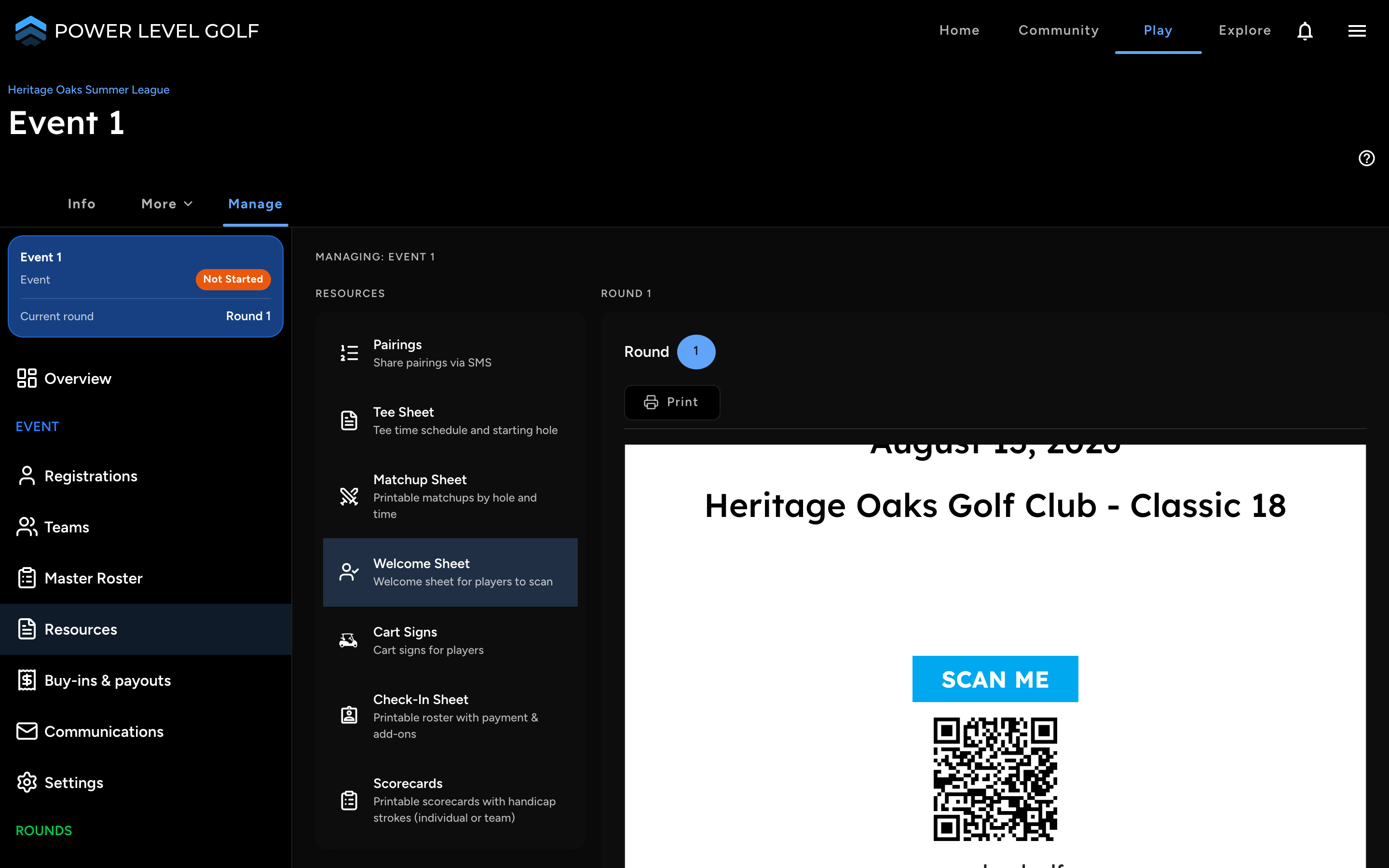Select Round 1 circle button

(x=695, y=352)
